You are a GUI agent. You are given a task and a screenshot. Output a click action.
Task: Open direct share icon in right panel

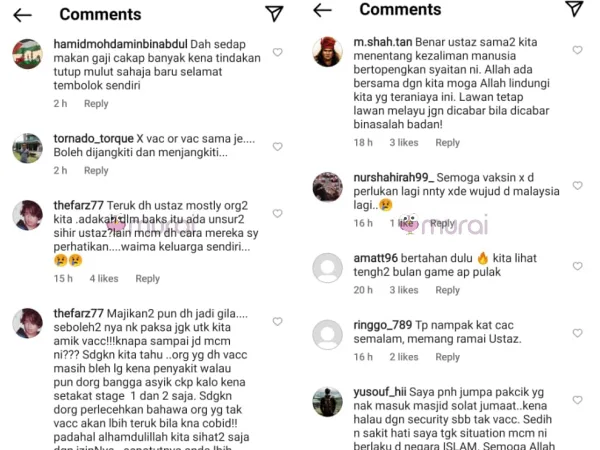(574, 8)
